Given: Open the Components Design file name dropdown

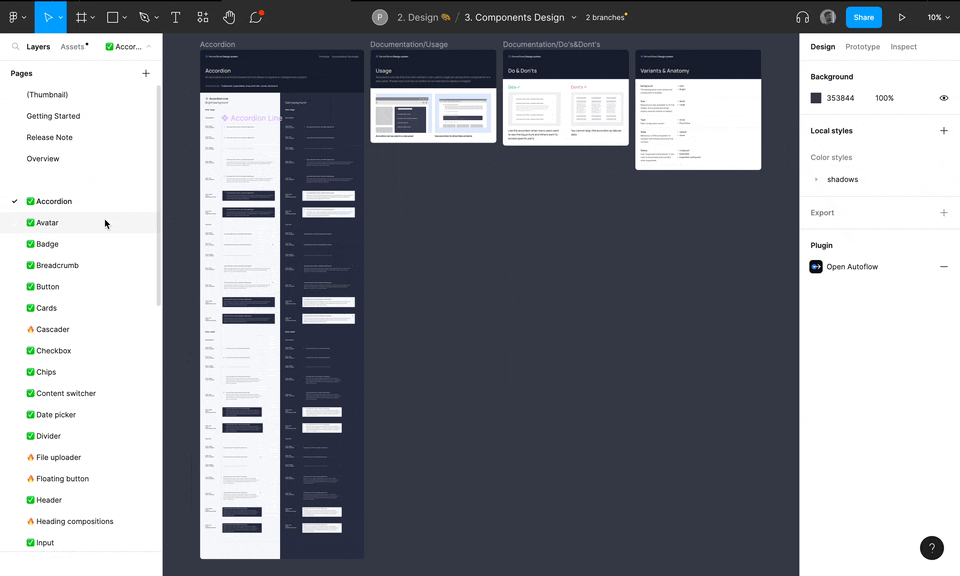Looking at the screenshot, I should (574, 17).
